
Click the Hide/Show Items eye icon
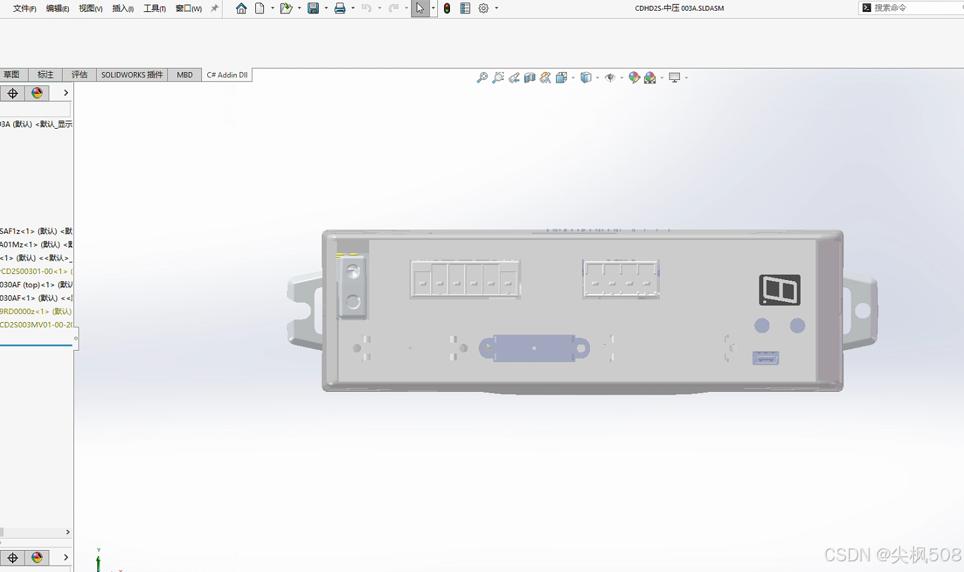click(610, 77)
